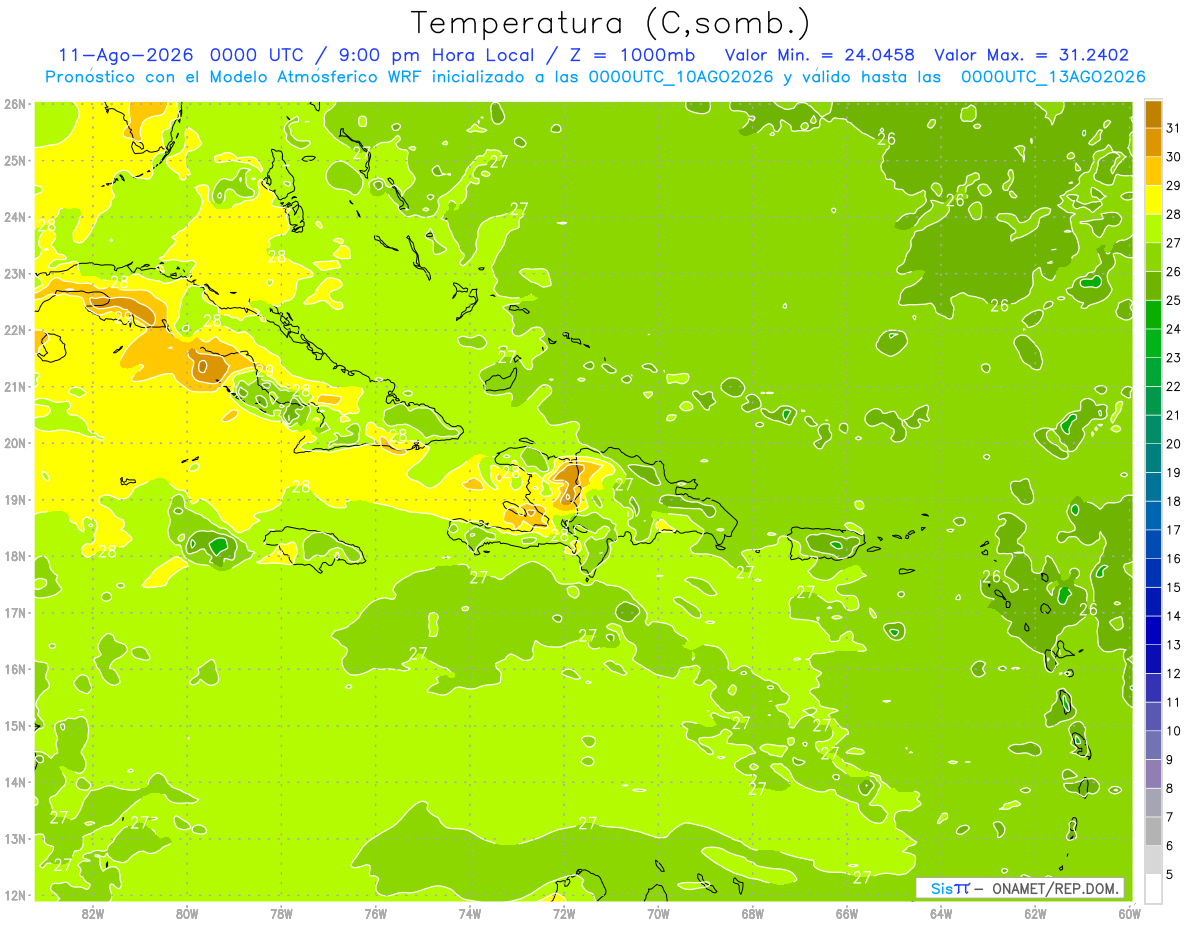
Task: Click the legend segment between 24 and 25
Action: pos(1153,314)
